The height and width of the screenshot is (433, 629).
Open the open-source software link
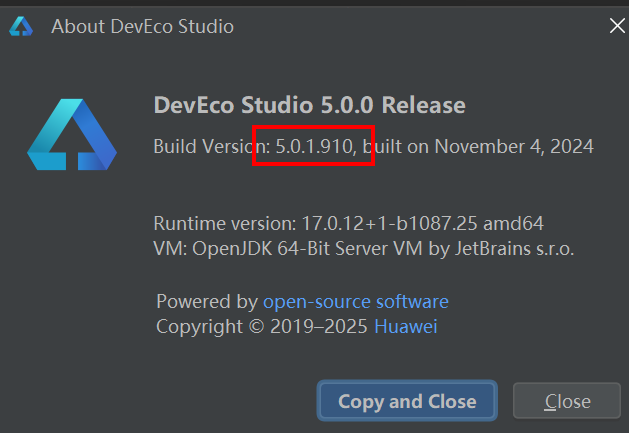pos(355,301)
